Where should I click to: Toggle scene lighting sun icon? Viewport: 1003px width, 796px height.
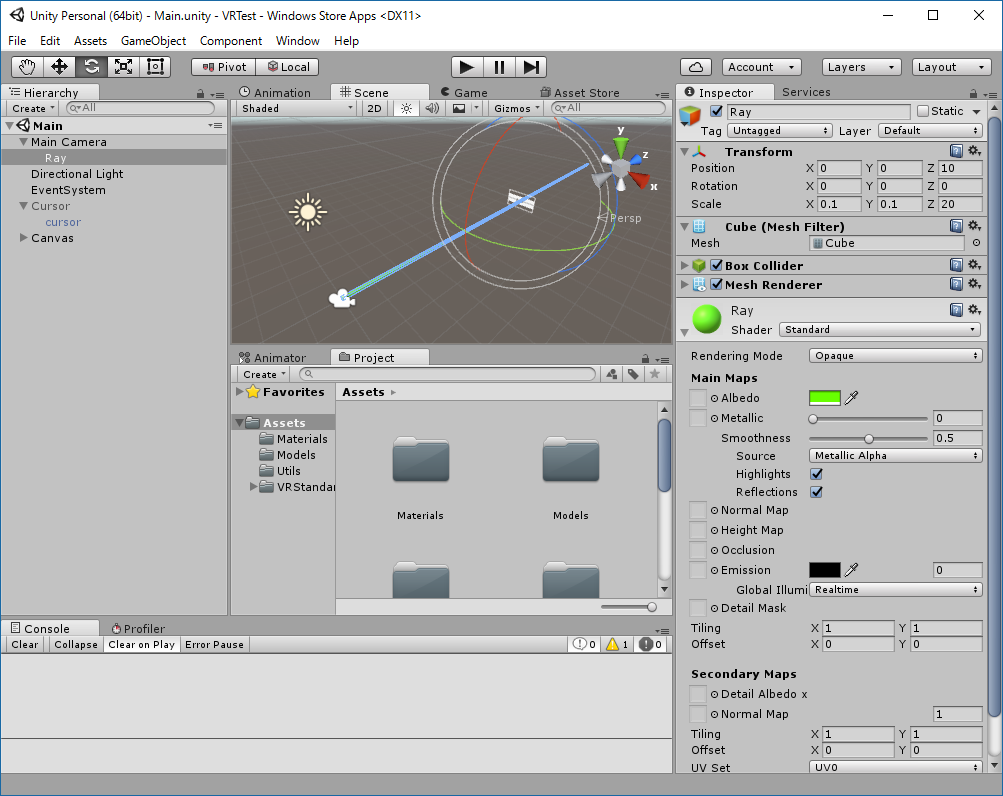[406, 108]
